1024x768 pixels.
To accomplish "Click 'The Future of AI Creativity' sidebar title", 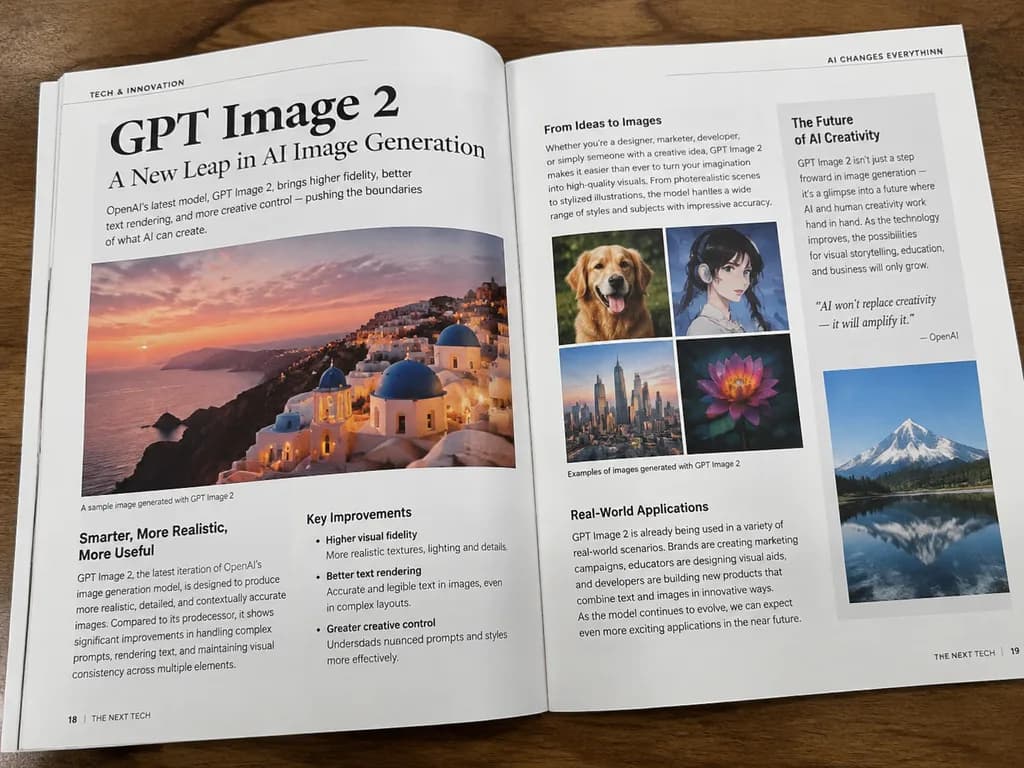I will click(836, 130).
